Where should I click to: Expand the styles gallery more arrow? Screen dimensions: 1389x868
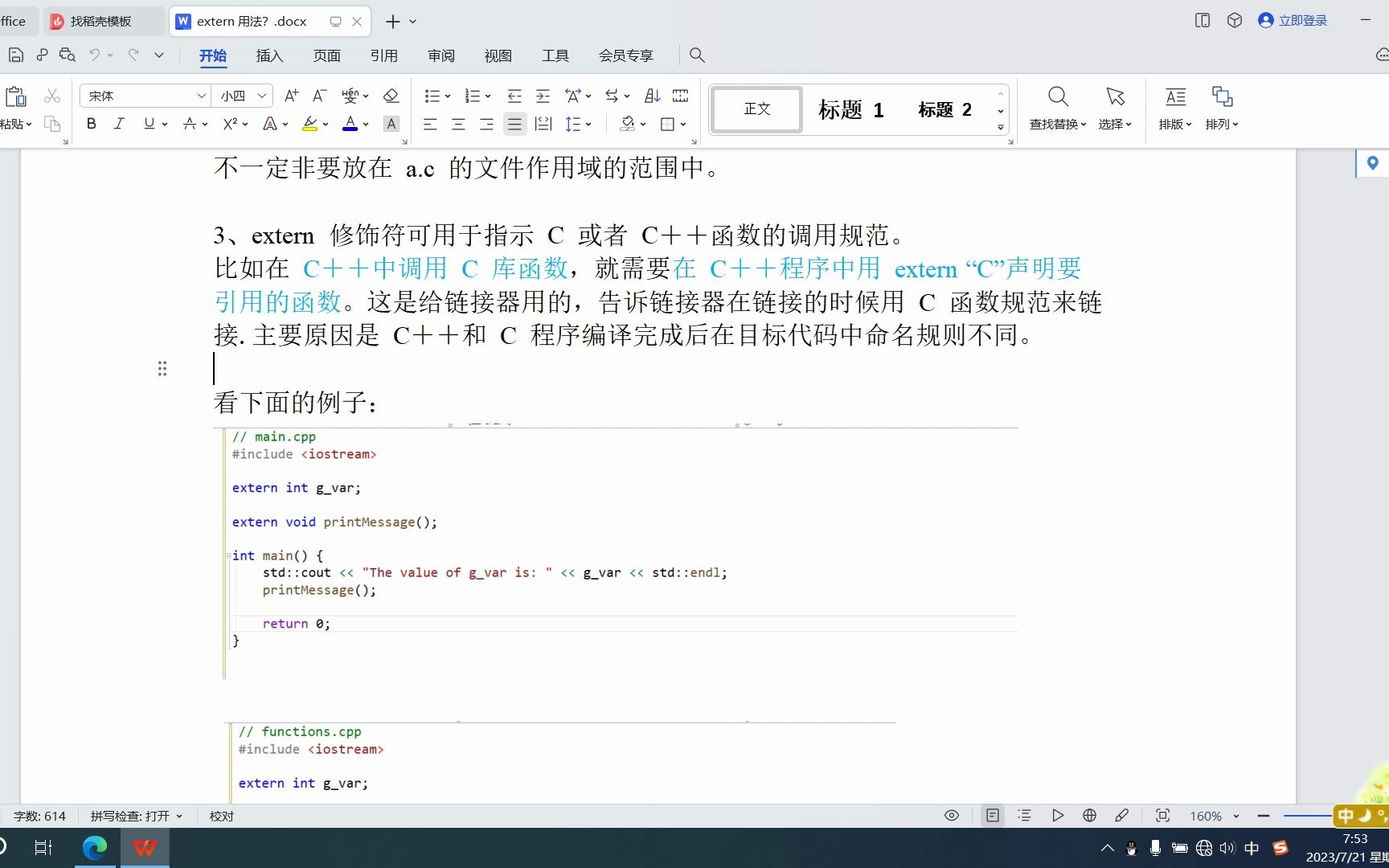(1001, 127)
